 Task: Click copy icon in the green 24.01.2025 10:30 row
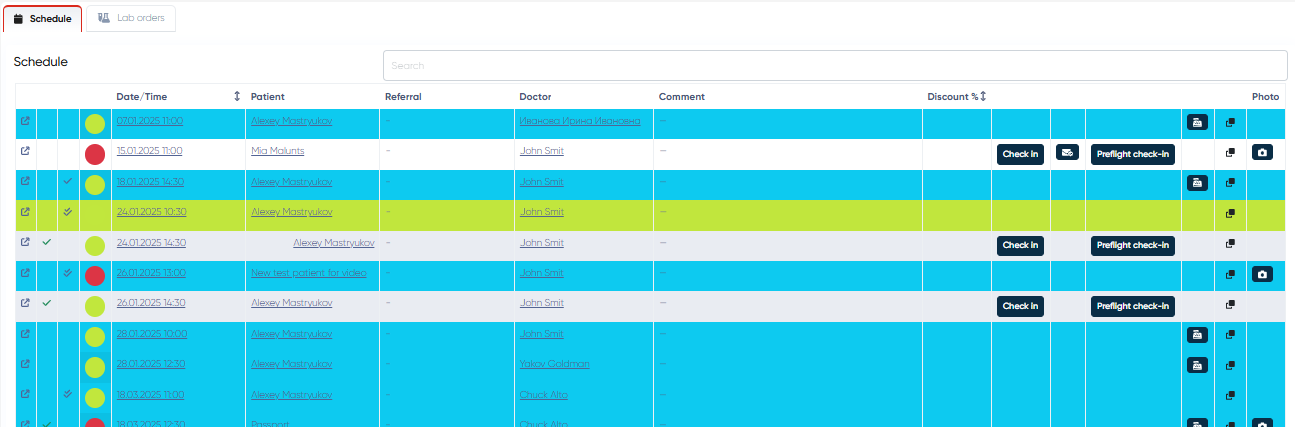pyautogui.click(x=1230, y=213)
